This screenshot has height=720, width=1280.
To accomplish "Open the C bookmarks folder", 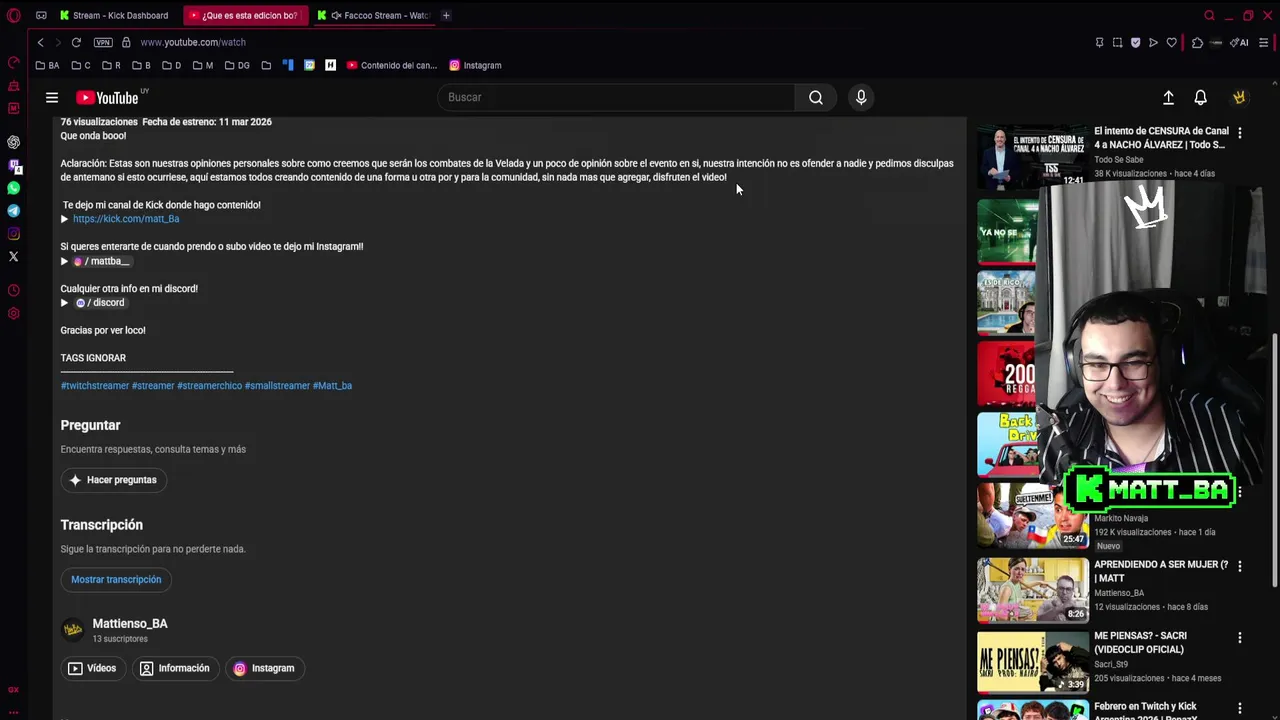I will 80,65.
